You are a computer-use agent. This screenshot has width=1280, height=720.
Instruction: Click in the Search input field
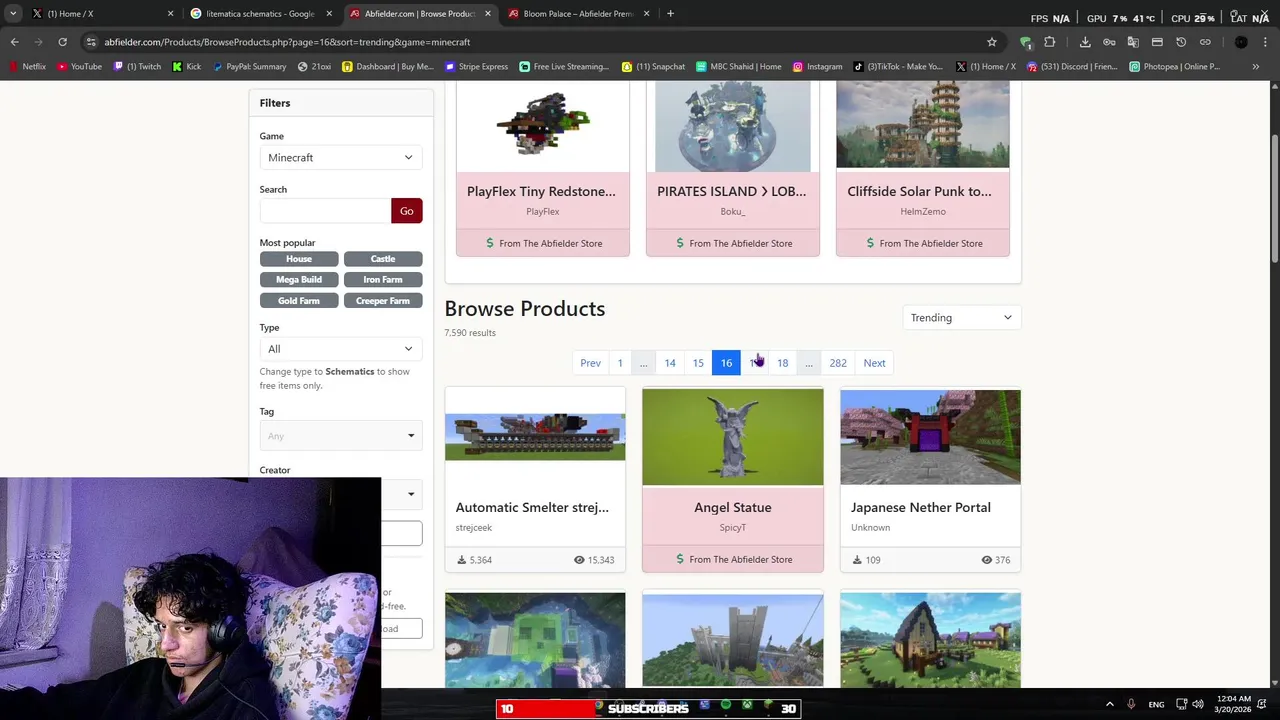click(x=325, y=210)
